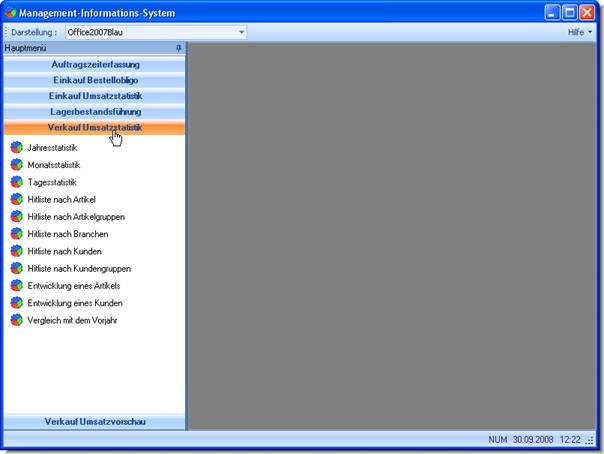
Task: Click the pie chart icon beside Monatsstatistik
Action: 17,165
